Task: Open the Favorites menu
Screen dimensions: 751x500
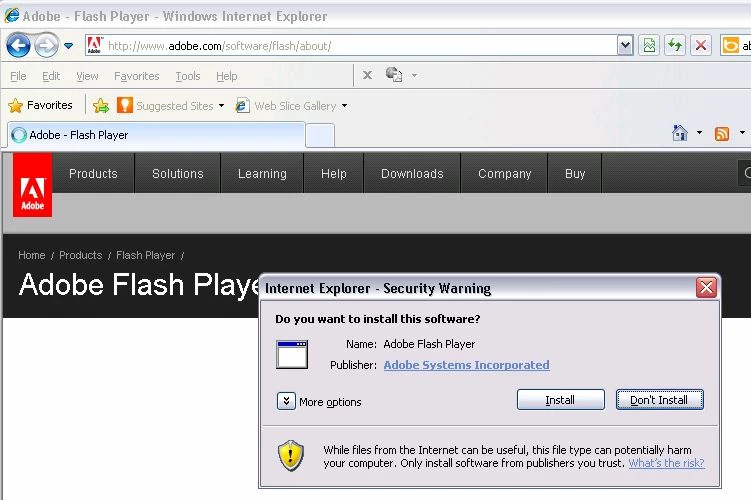Action: pos(137,76)
